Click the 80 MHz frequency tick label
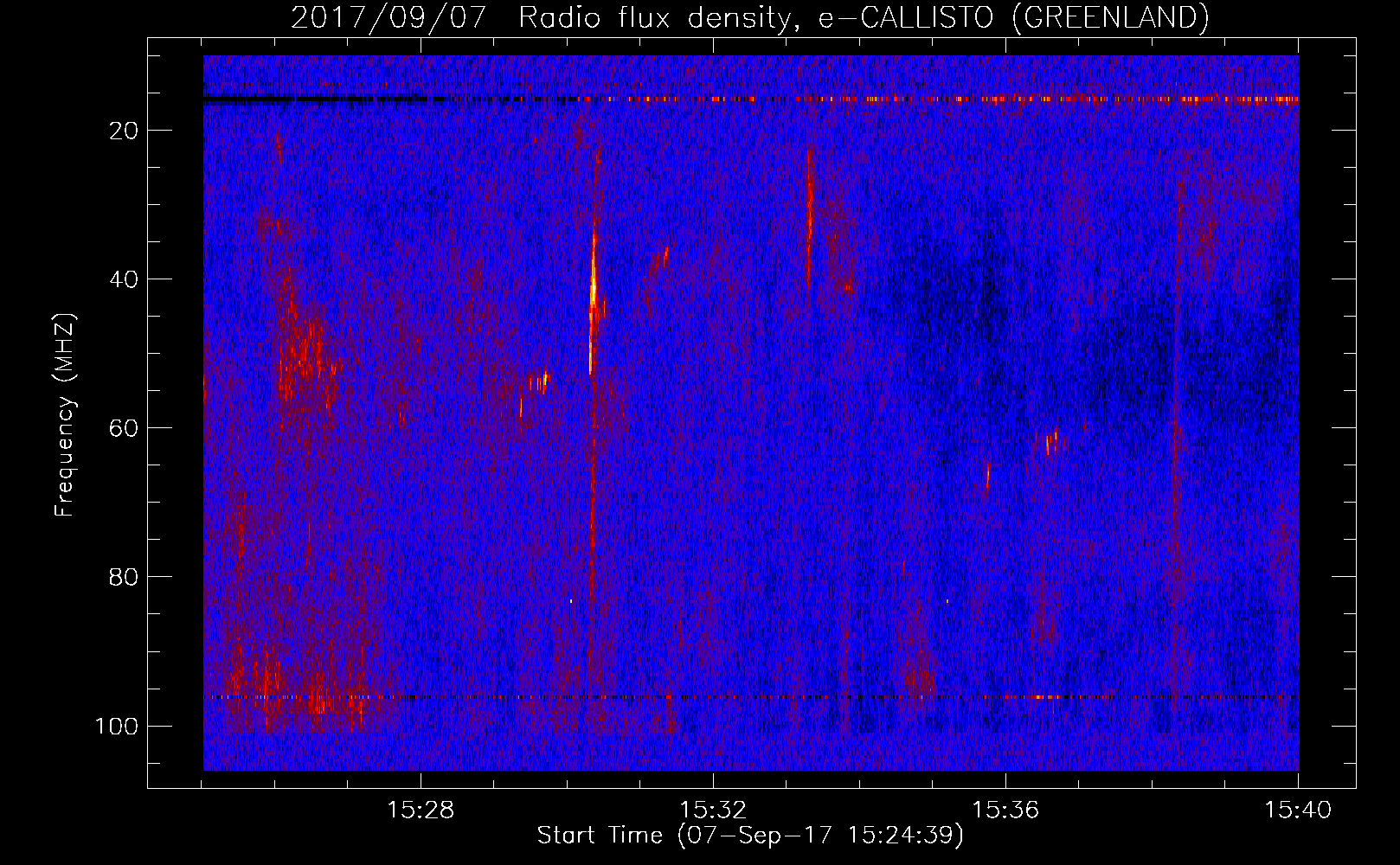1400x865 pixels. coord(124,577)
